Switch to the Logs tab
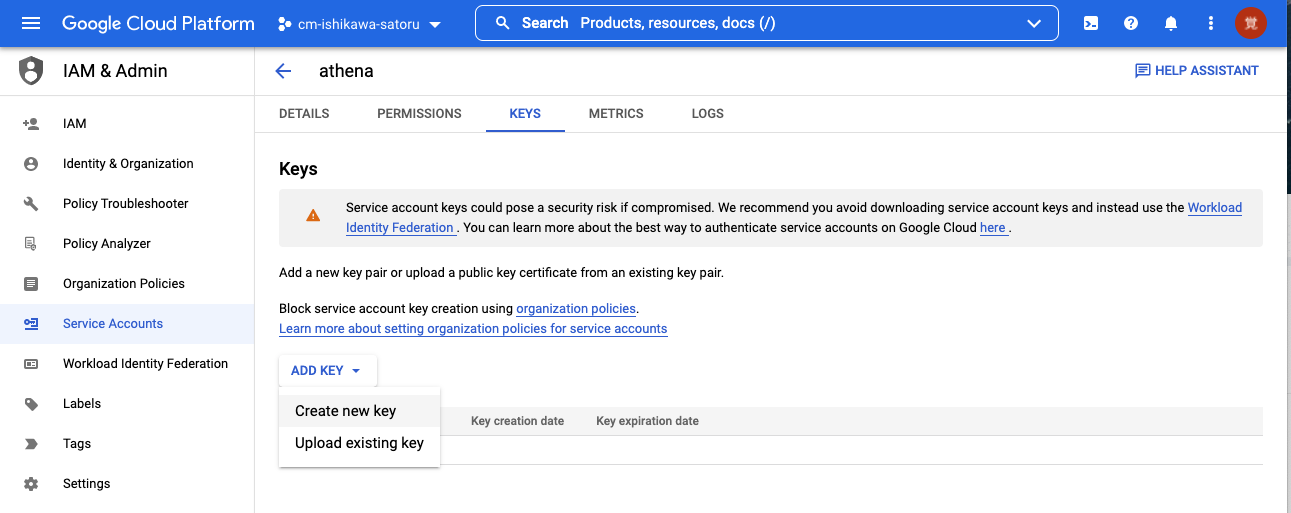Image resolution: width=1291 pixels, height=513 pixels. tap(707, 114)
